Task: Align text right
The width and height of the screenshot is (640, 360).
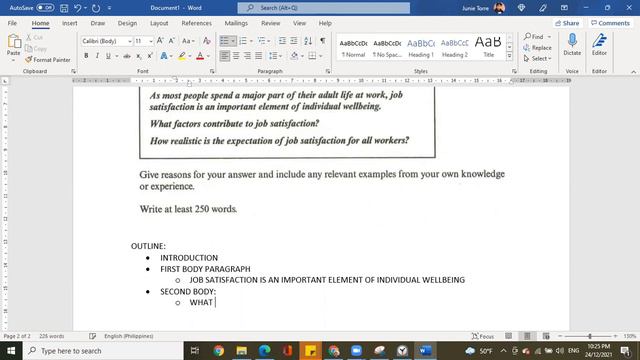Action: point(247,56)
